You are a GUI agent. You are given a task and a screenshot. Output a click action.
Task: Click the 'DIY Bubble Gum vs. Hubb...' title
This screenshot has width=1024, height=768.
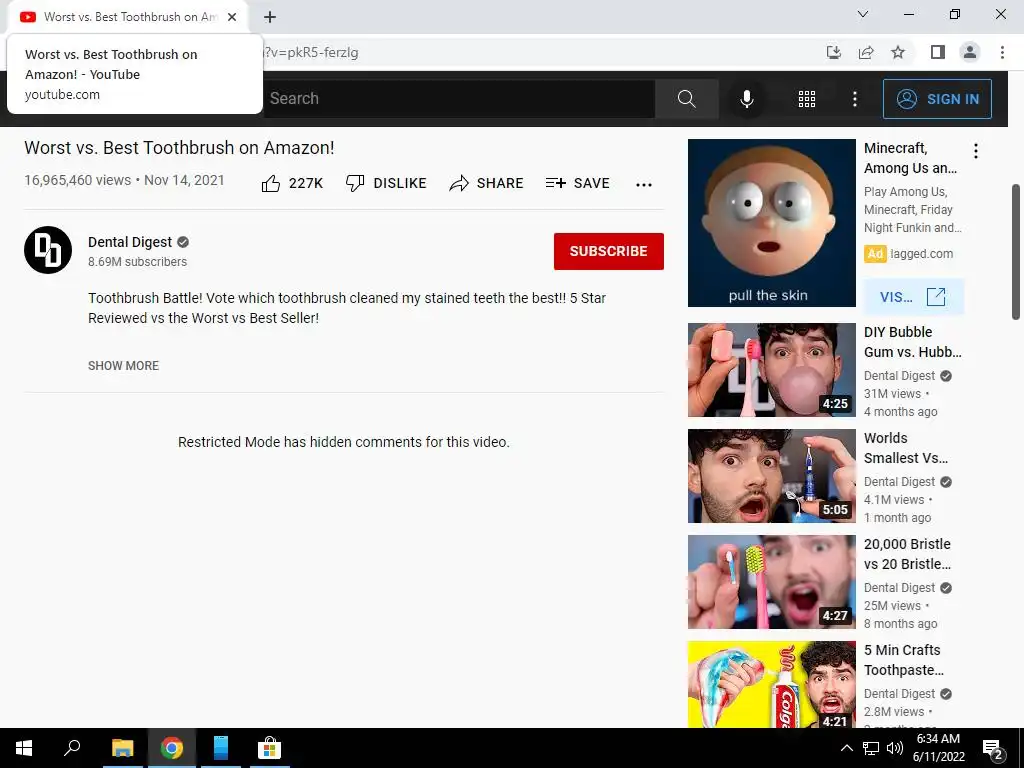(x=912, y=342)
